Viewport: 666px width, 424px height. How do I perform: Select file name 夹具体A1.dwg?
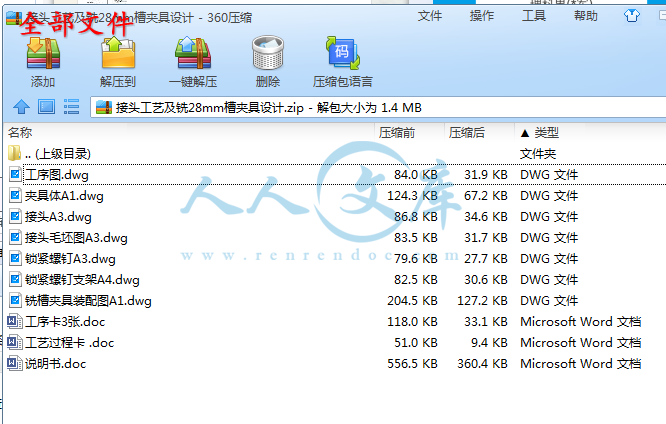[x=64, y=196]
